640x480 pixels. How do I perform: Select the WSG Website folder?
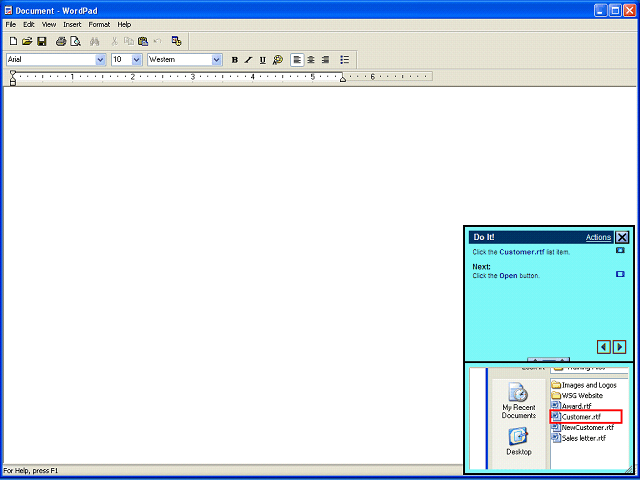tap(577, 396)
